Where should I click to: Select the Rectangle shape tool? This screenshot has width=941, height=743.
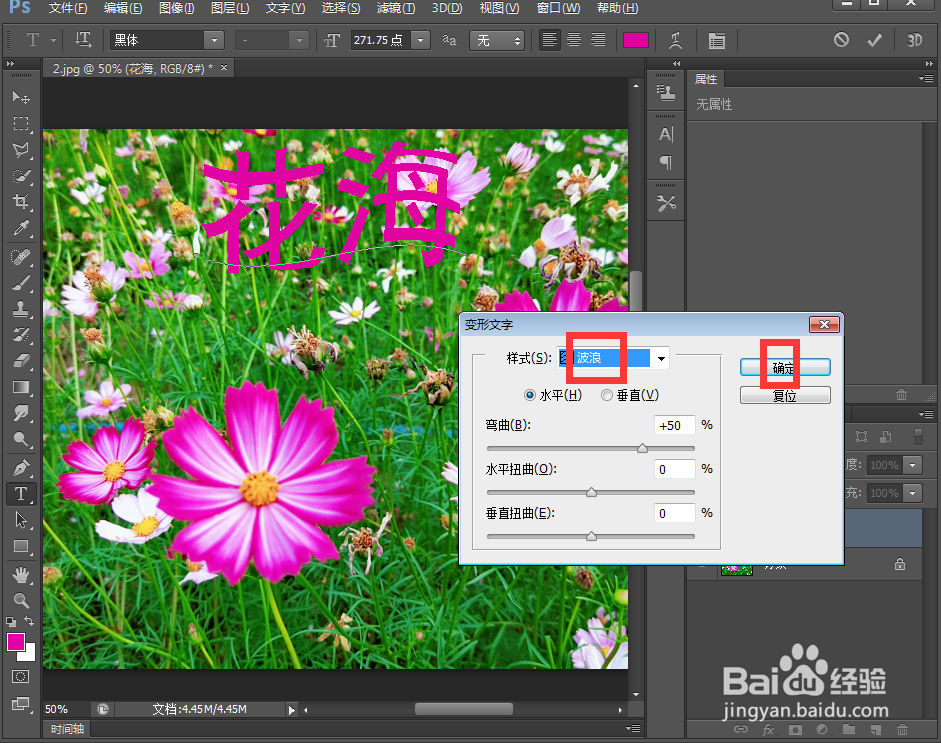(x=21, y=546)
